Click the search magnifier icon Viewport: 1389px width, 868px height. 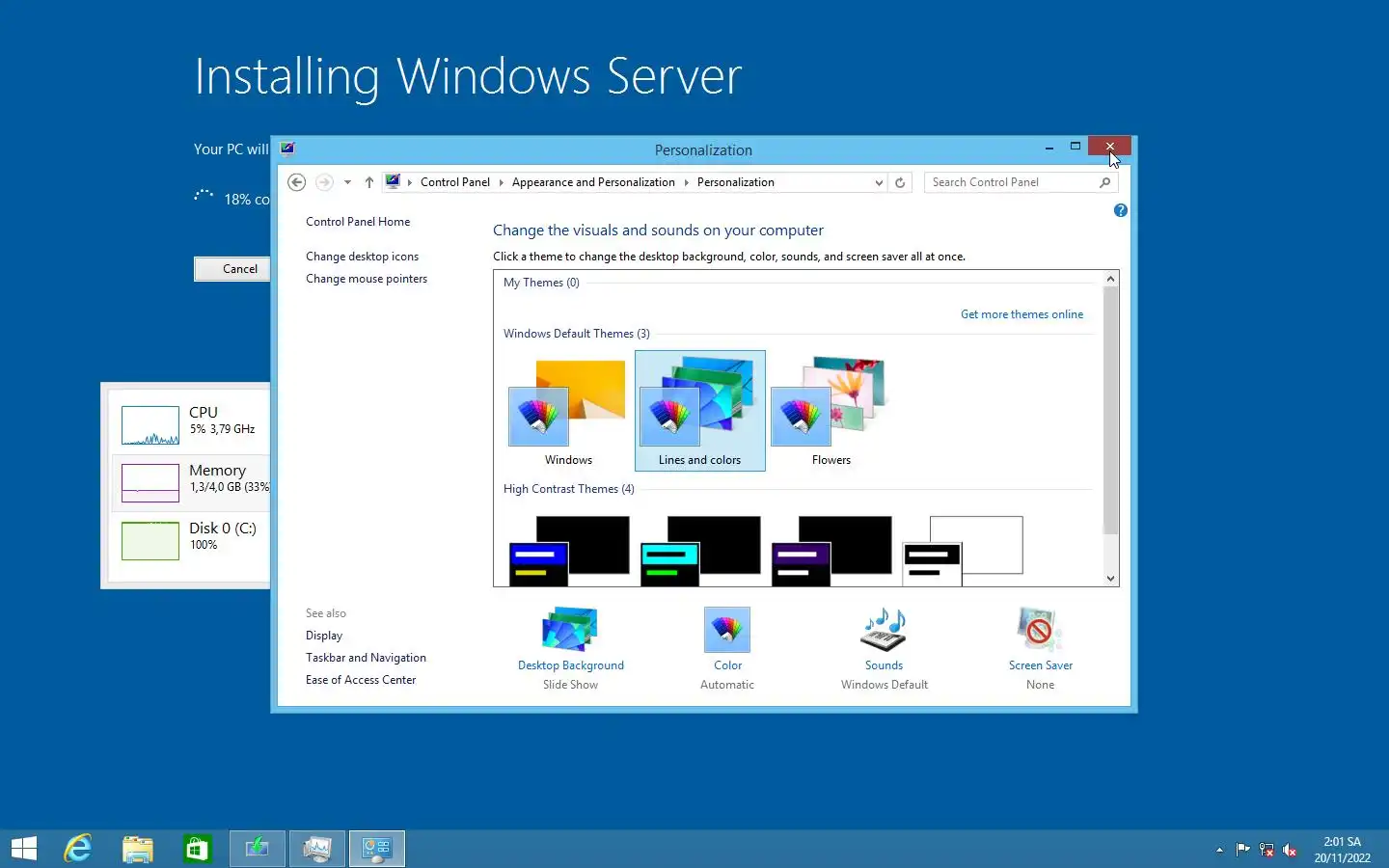1105,182
